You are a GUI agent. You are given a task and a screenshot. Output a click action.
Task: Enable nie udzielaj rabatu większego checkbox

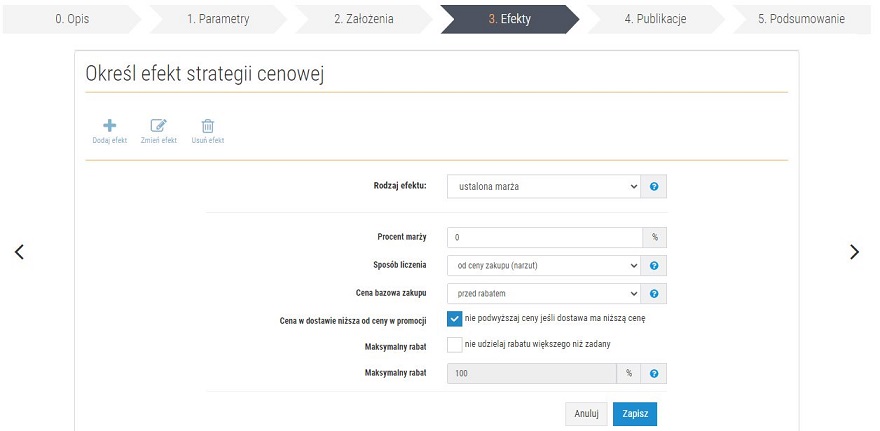pos(455,345)
